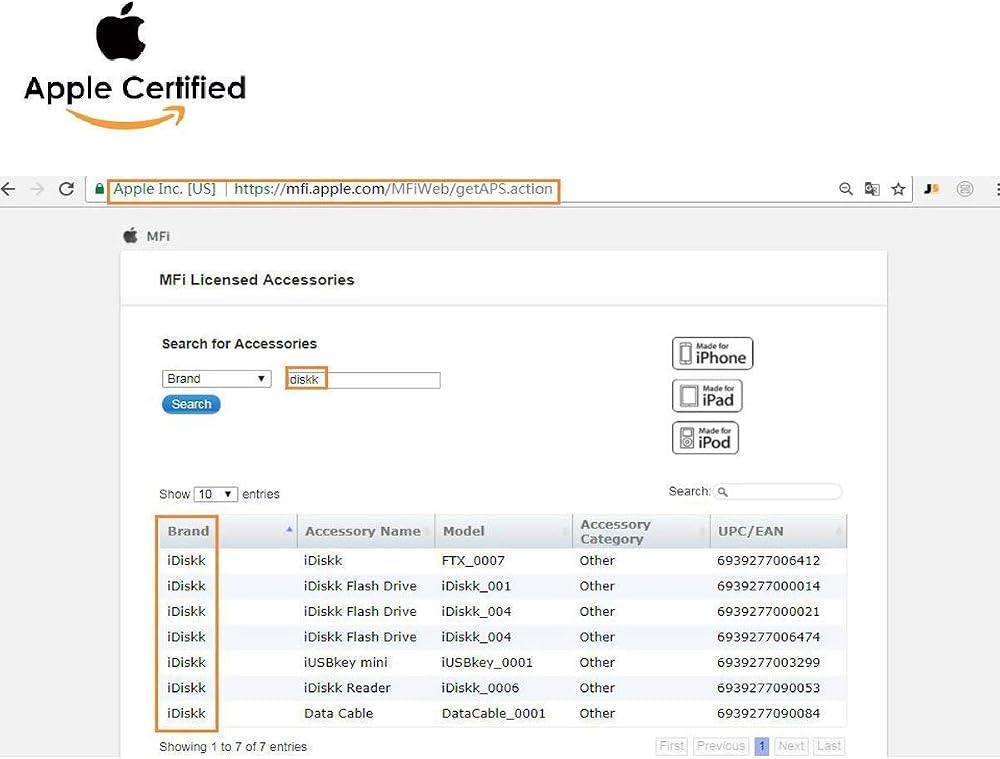This screenshot has width=1000, height=759.
Task: Click the Made for iPod badge
Action: pyautogui.click(x=705, y=438)
